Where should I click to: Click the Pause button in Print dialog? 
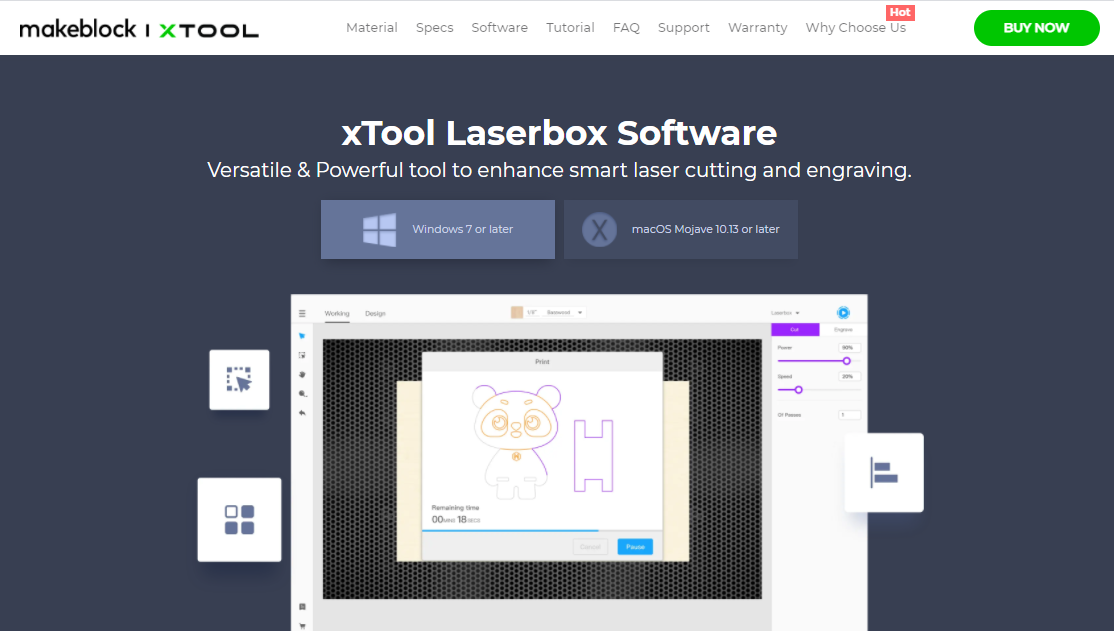[635, 546]
